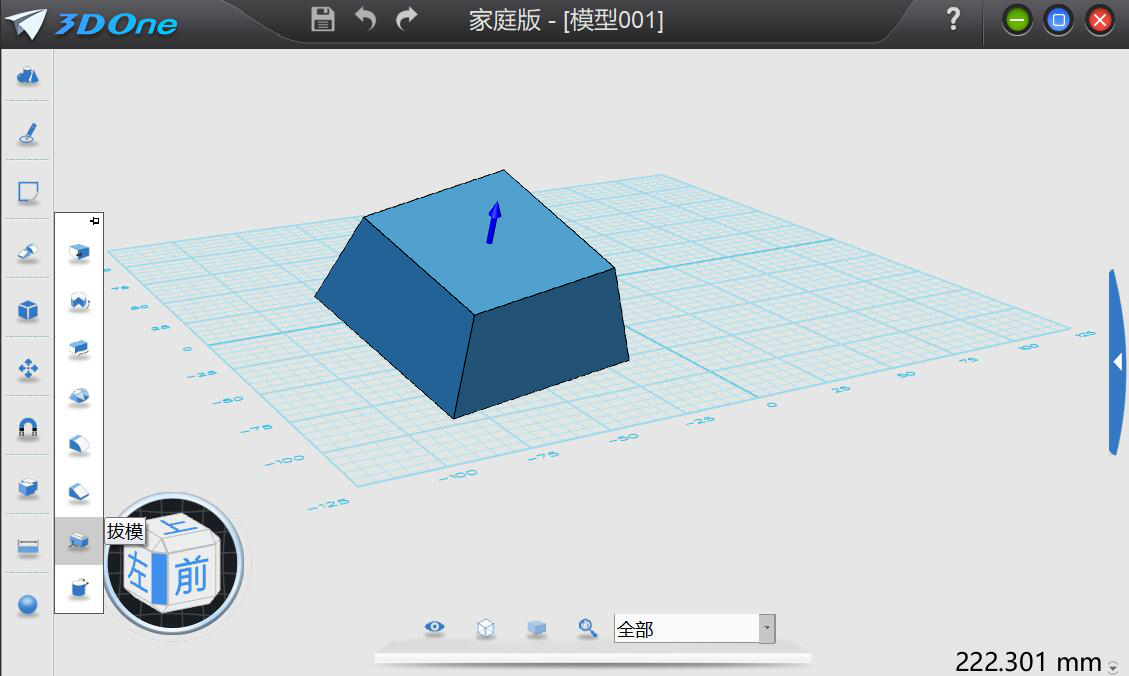Click the magnifier inspect icon near the filter
This screenshot has width=1129, height=676.
588,627
